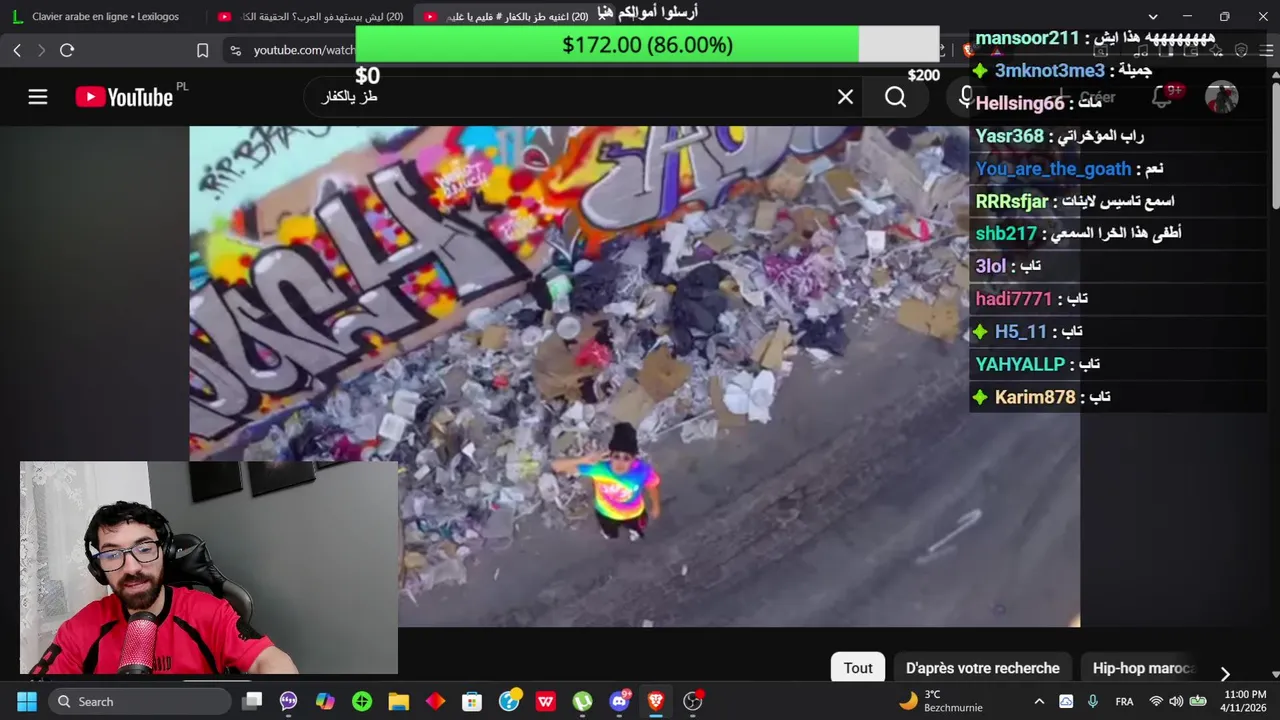
Task: Select the Tout filter chip
Action: (858, 668)
